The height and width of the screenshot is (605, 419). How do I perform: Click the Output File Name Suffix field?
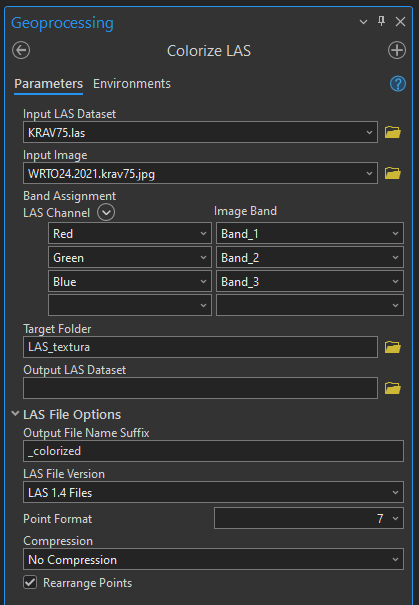pos(213,451)
